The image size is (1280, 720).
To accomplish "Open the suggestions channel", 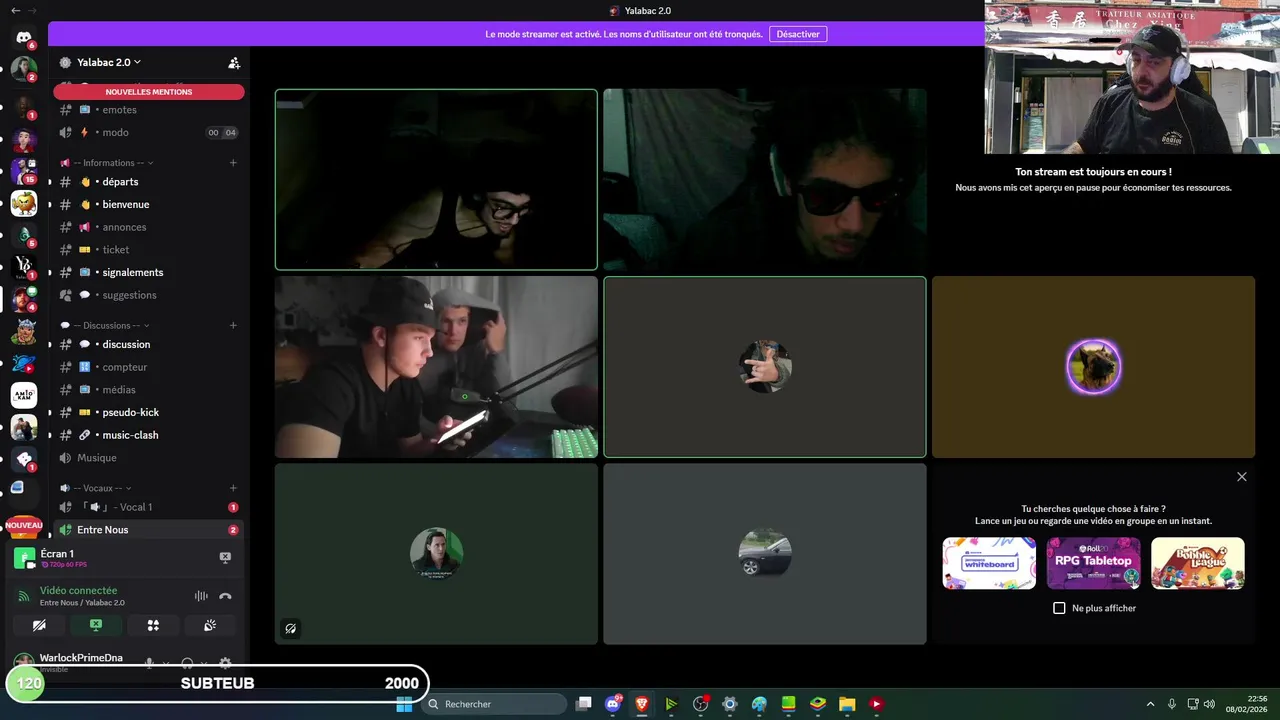I will (x=149, y=295).
